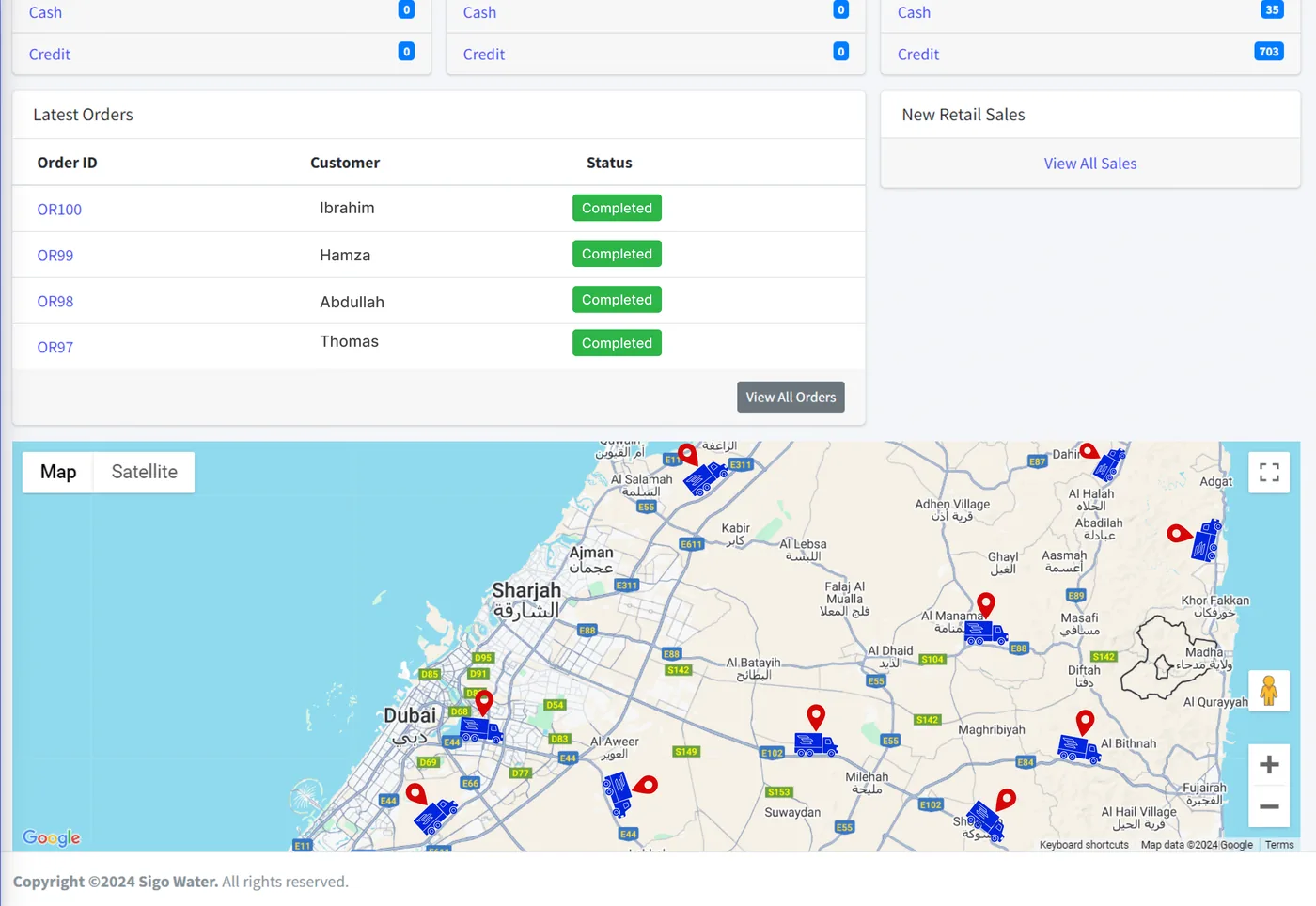Open Keyboard shortcuts on map

1084,845
